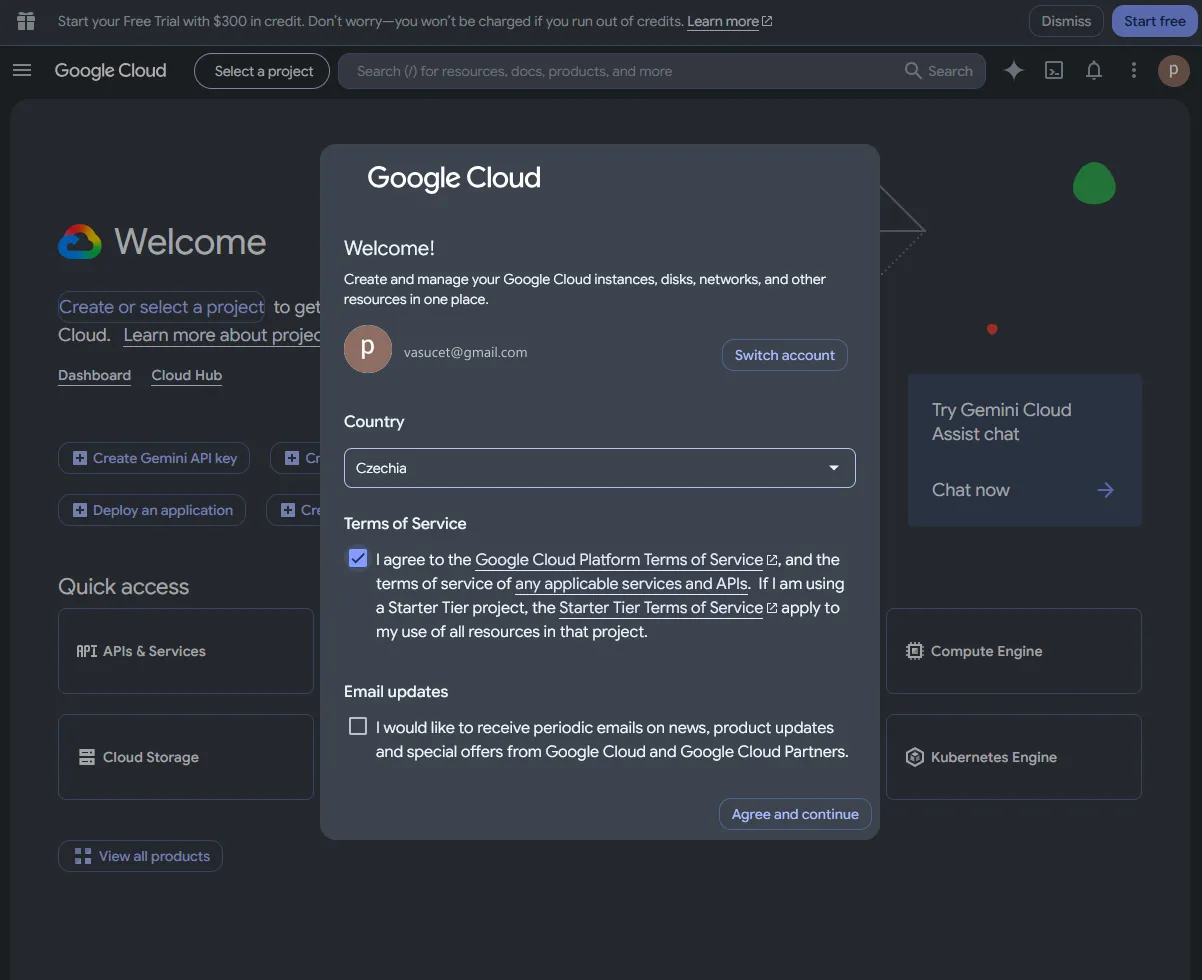Open Learn more about projects link

coord(222,335)
